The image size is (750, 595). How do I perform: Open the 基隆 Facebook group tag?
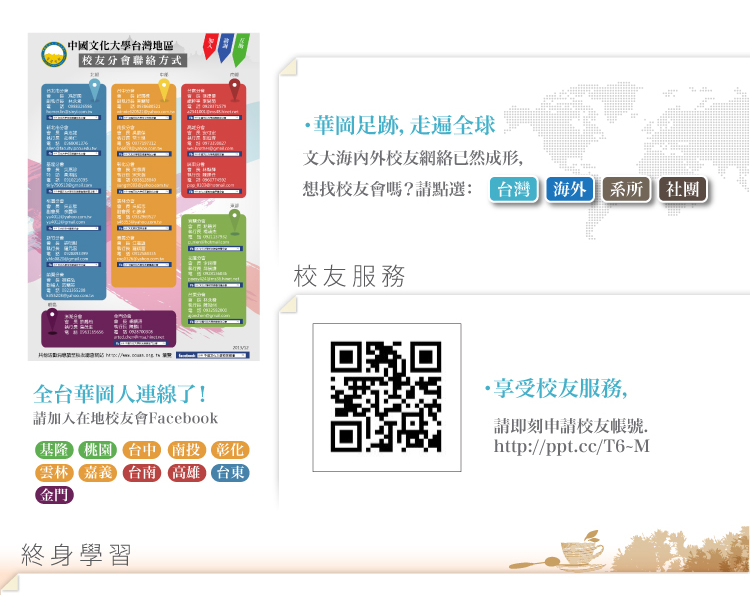[x=54, y=450]
